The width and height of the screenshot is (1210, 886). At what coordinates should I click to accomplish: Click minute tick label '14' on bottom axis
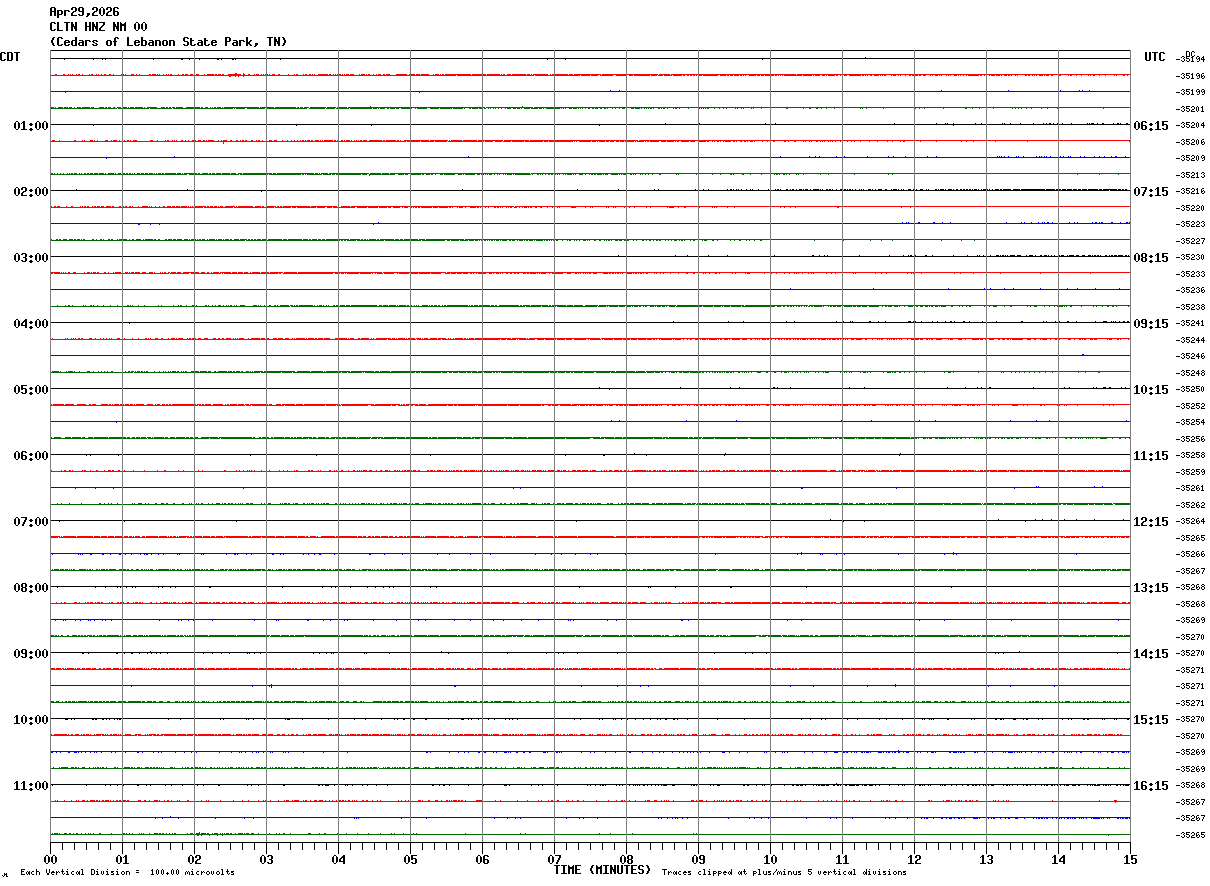click(1058, 860)
